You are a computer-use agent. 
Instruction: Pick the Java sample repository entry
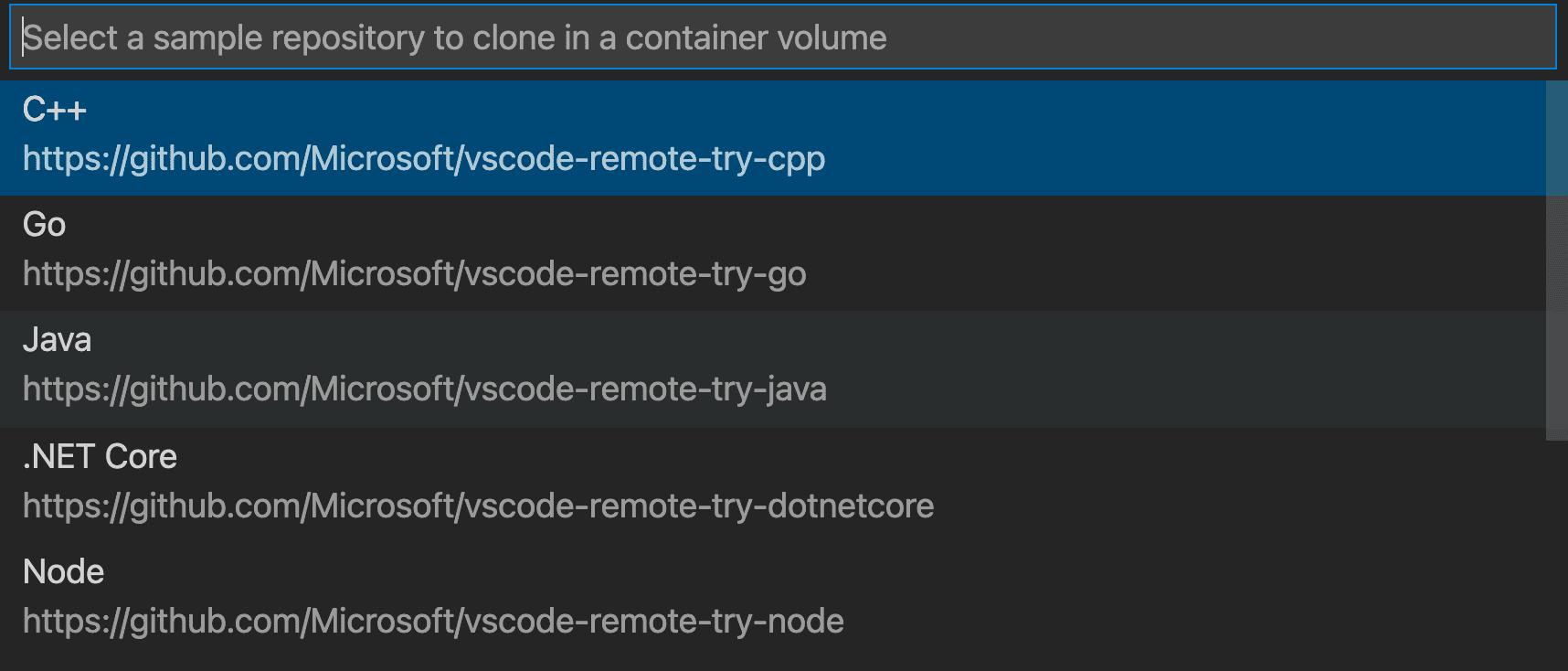(x=772, y=368)
